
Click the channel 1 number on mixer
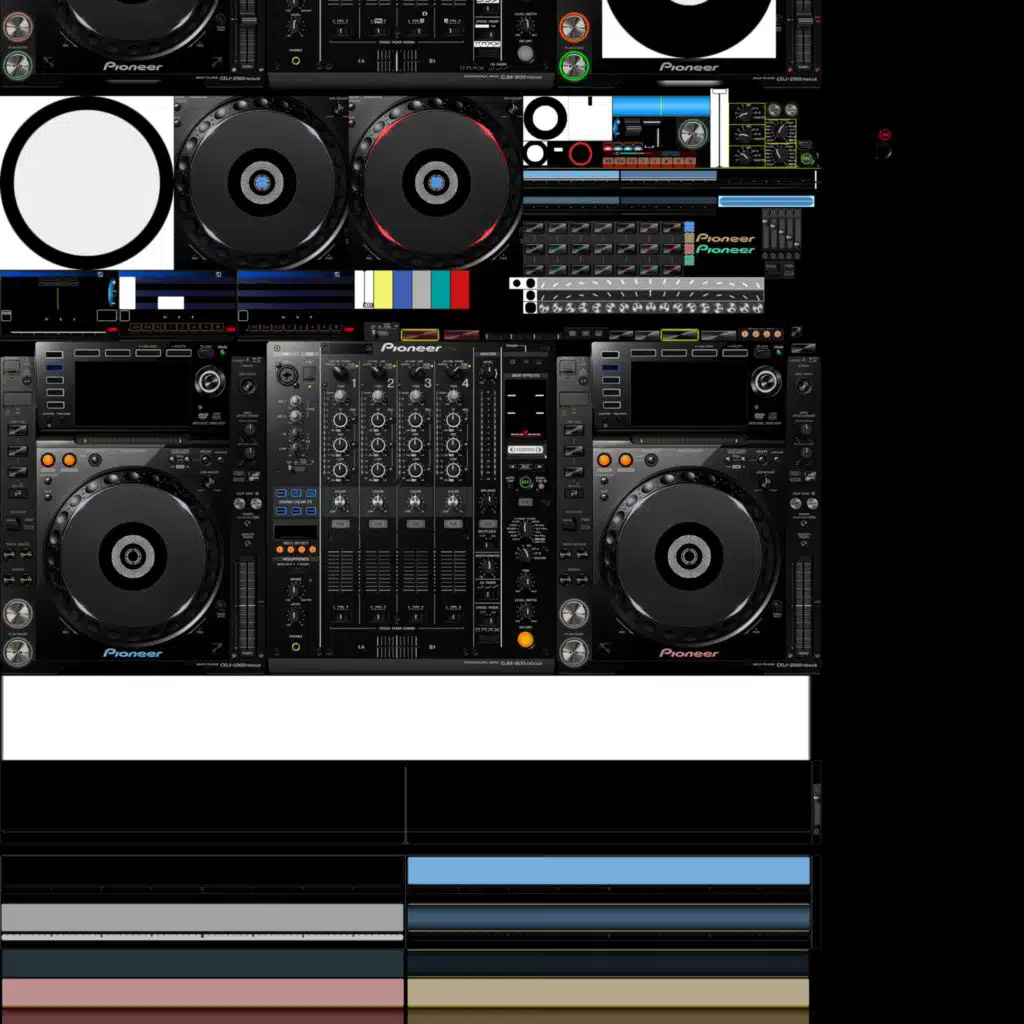pyautogui.click(x=353, y=383)
